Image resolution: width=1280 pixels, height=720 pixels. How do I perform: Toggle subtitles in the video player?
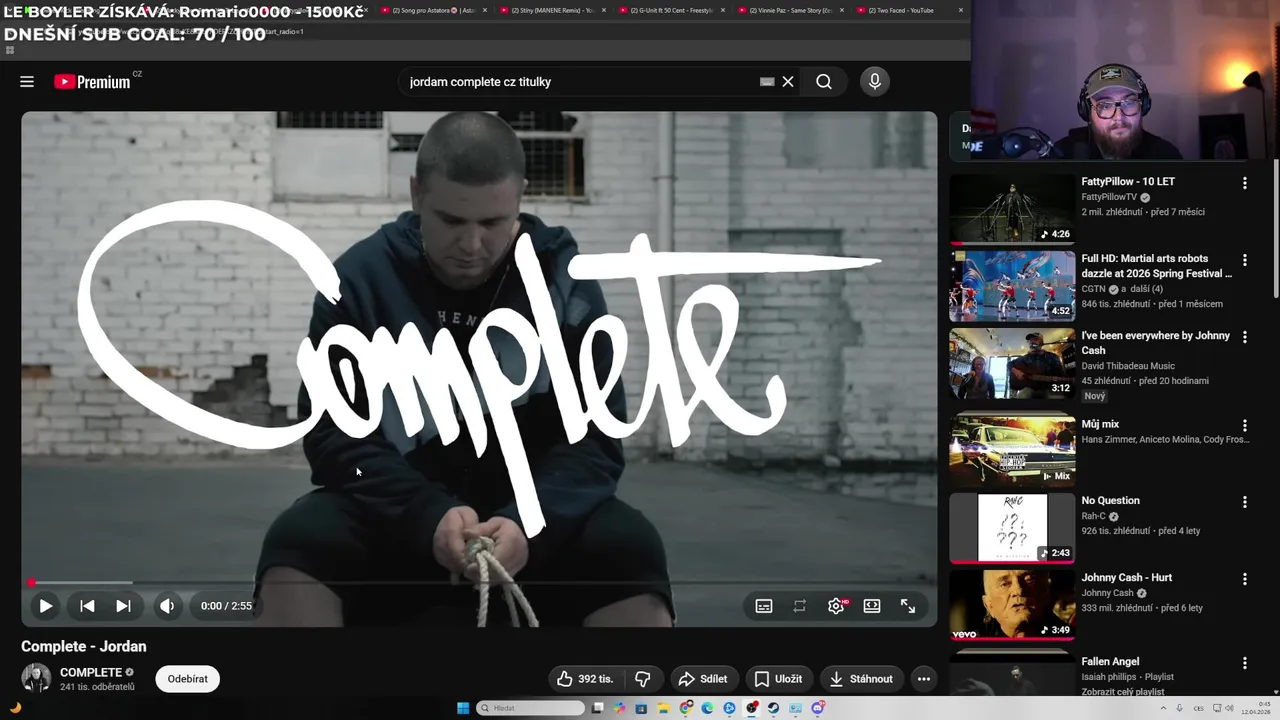click(x=764, y=606)
